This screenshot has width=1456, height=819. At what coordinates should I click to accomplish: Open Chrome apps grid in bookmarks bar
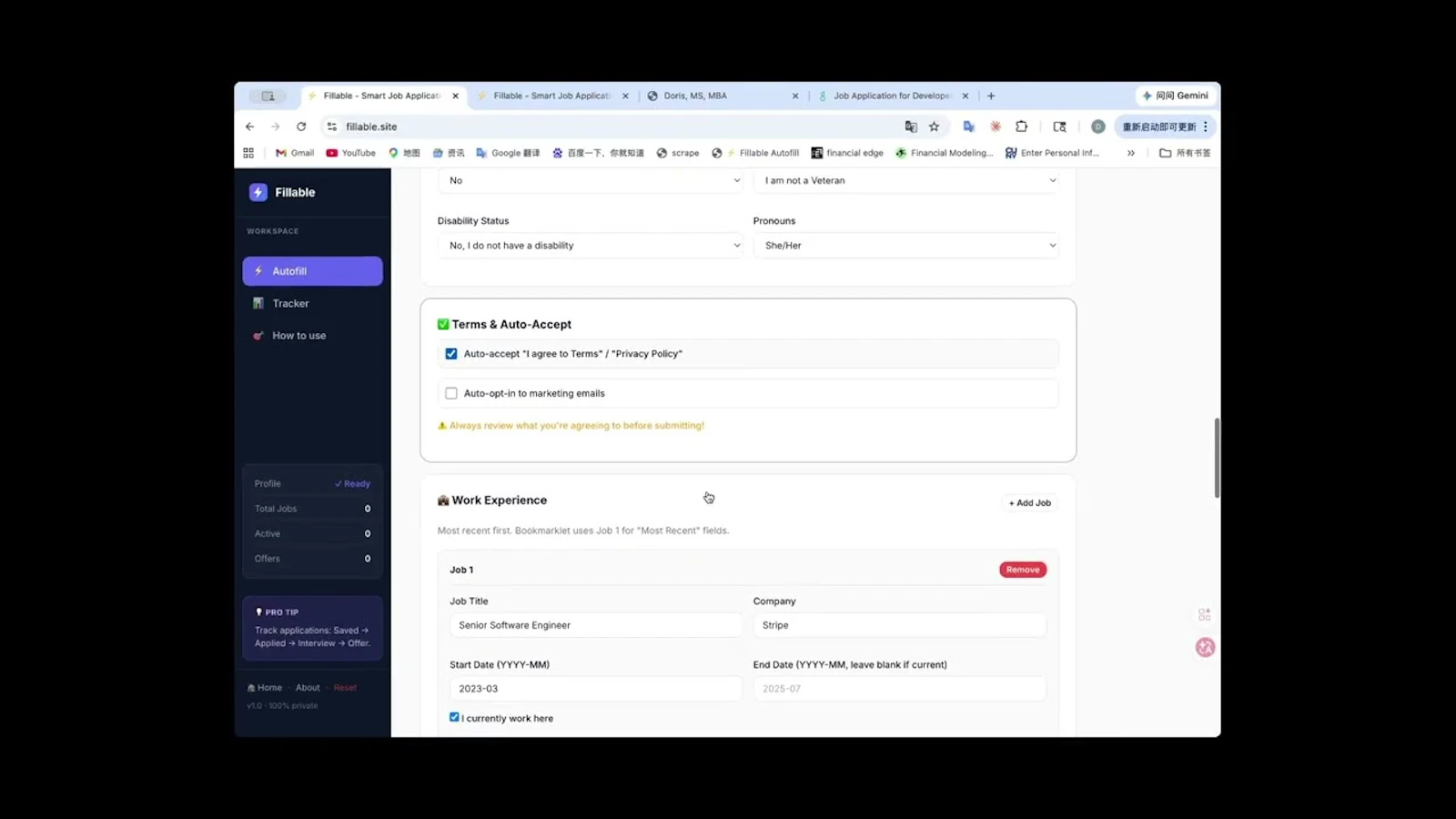click(248, 153)
